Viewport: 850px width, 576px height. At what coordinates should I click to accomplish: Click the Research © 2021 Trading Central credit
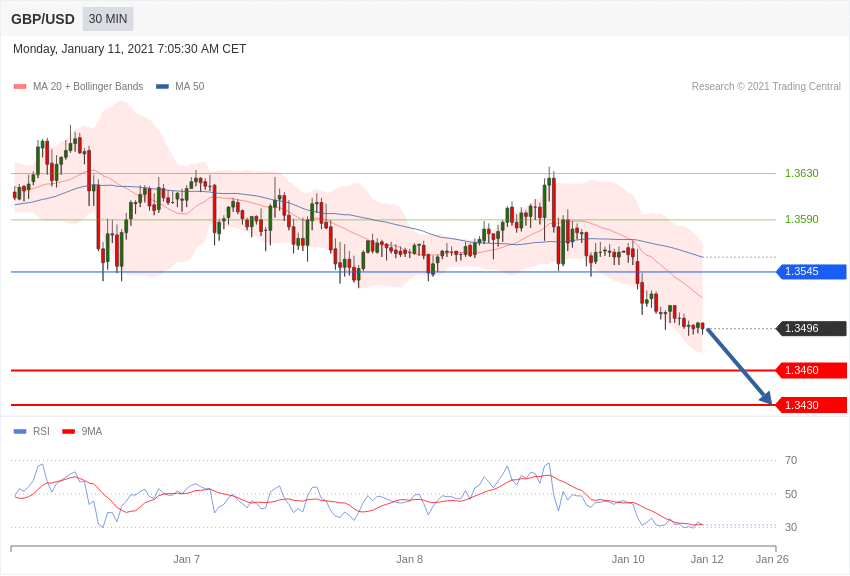766,87
